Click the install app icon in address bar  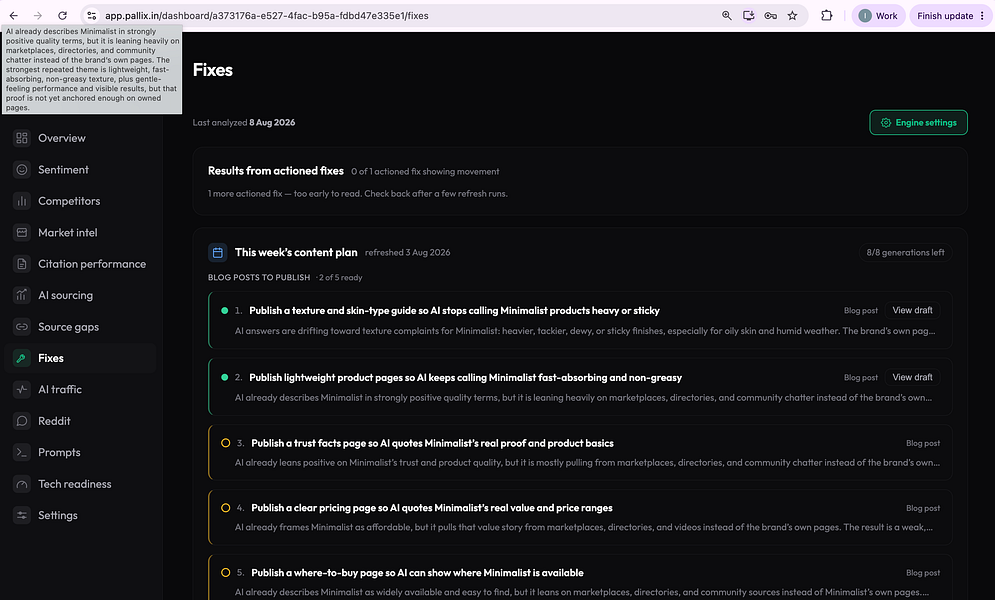[x=749, y=16]
